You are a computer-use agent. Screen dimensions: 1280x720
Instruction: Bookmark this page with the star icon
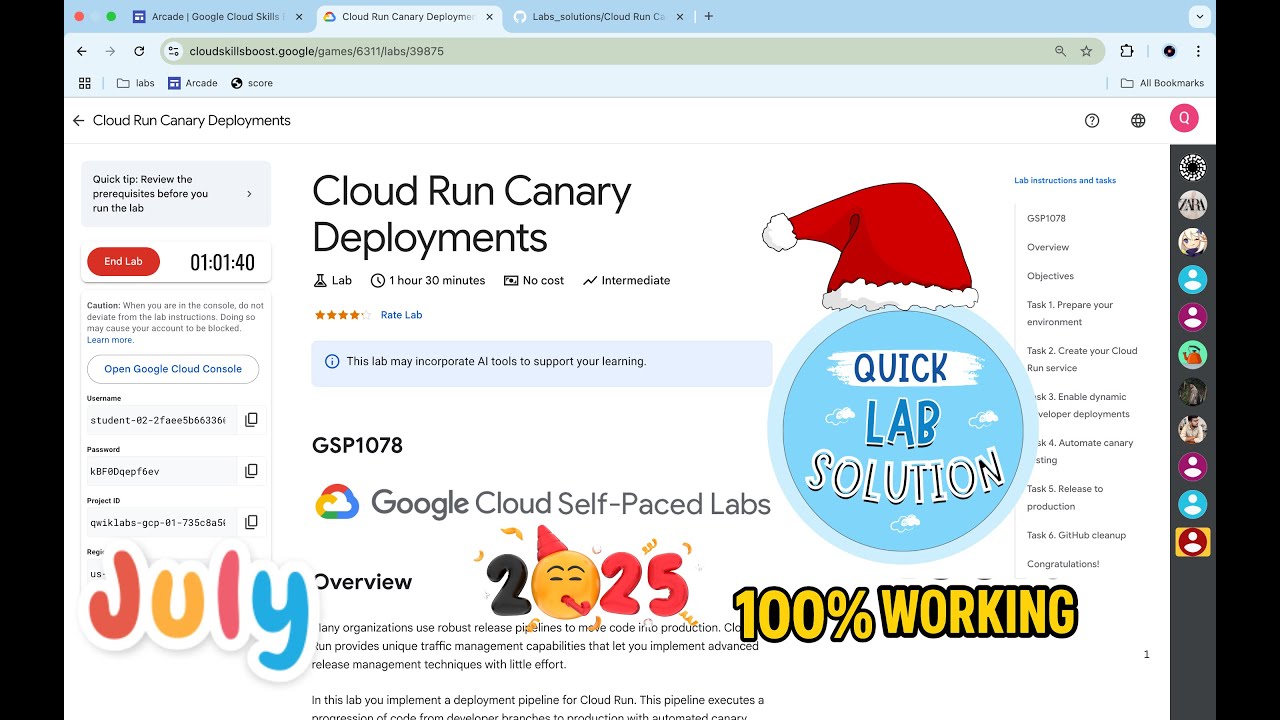click(x=1086, y=51)
